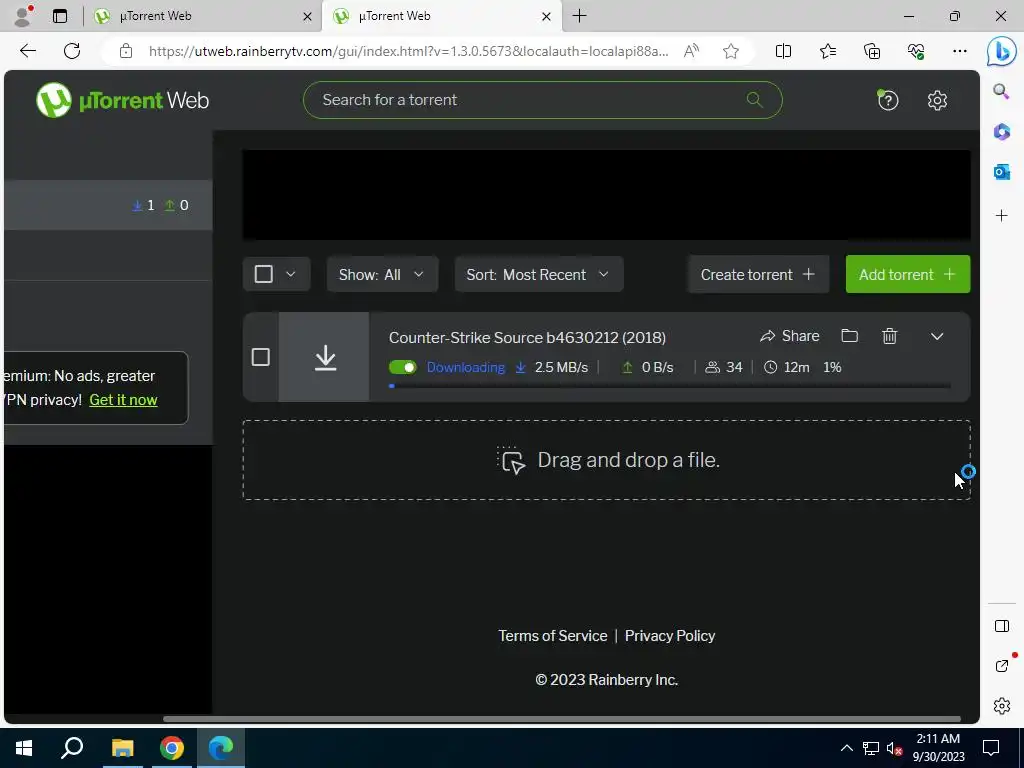Open the Collections icon

(x=872, y=51)
